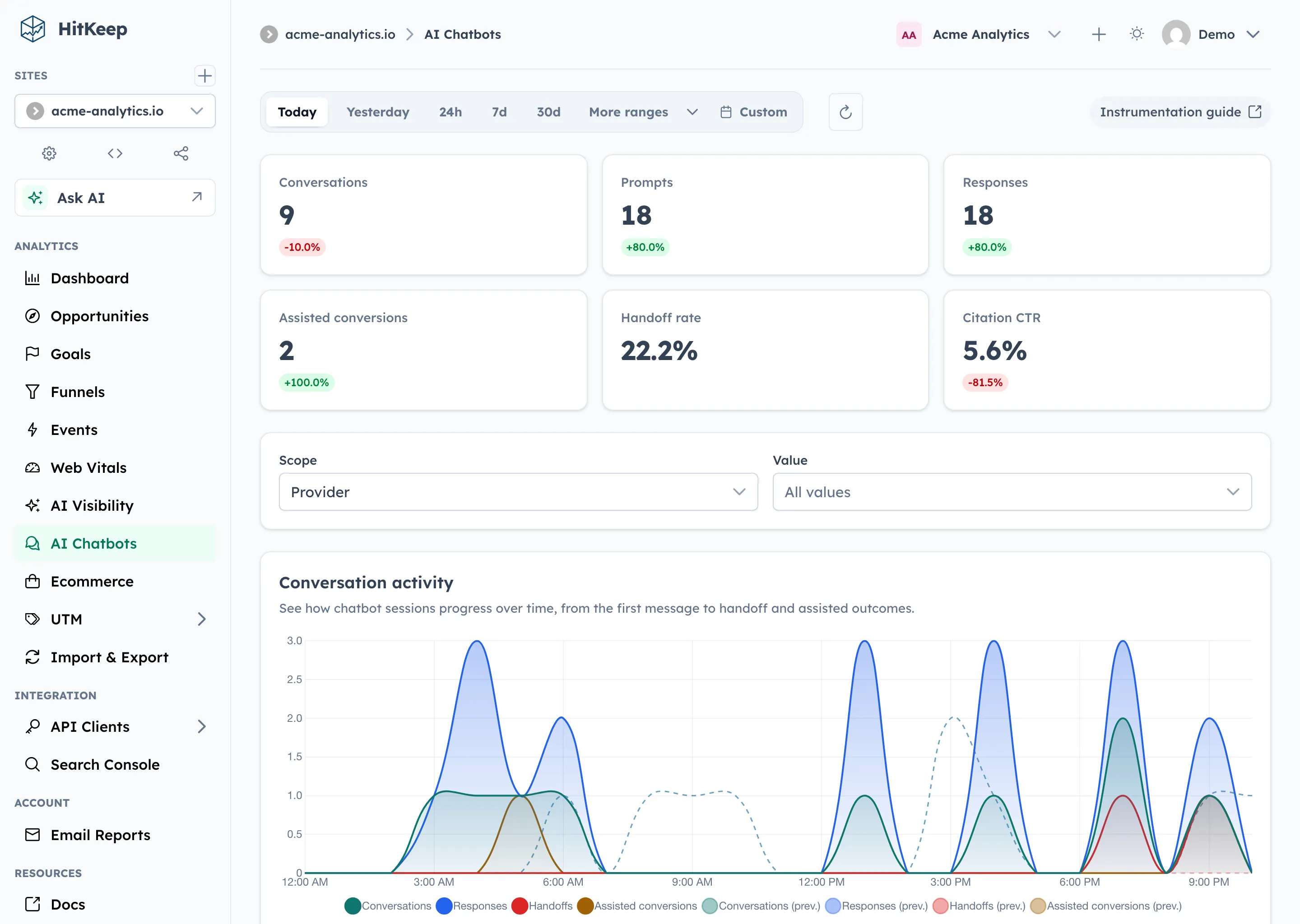Expand the API Clients submenu chevron
This screenshot has width=1300, height=924.
[201, 726]
